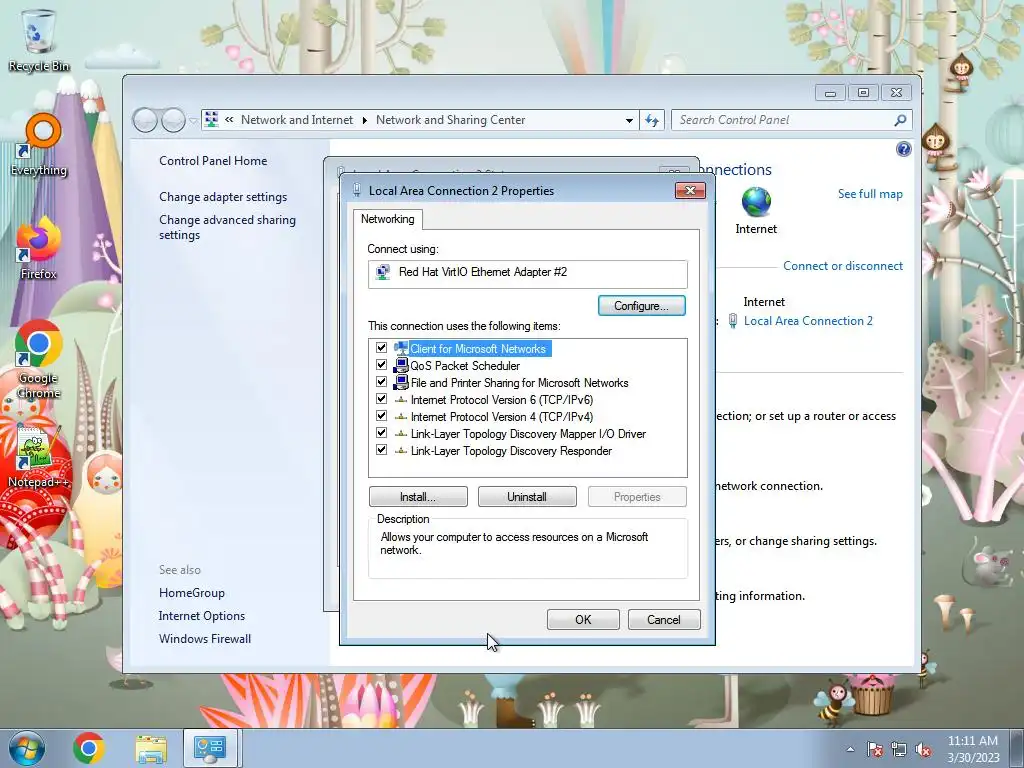1024x768 pixels.
Task: Click the Uninstall button
Action: coord(527,497)
